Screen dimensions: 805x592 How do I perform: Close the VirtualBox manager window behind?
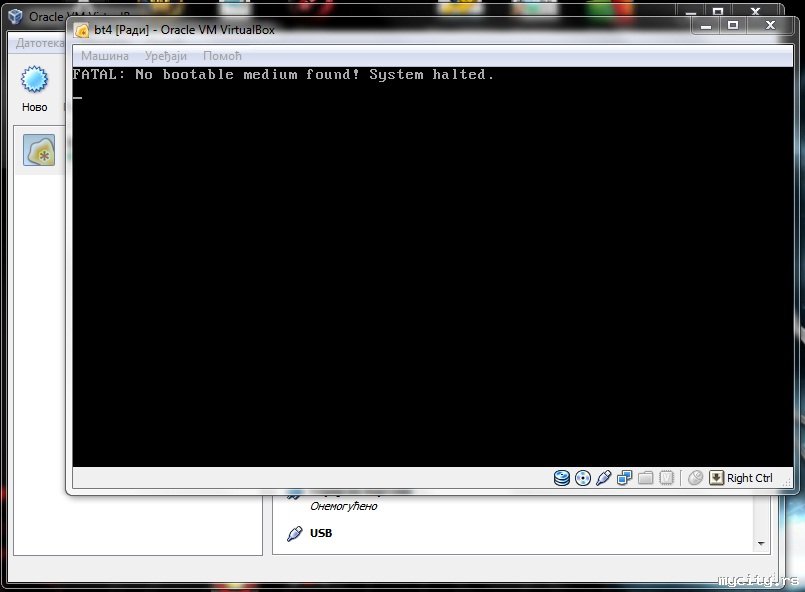point(755,11)
